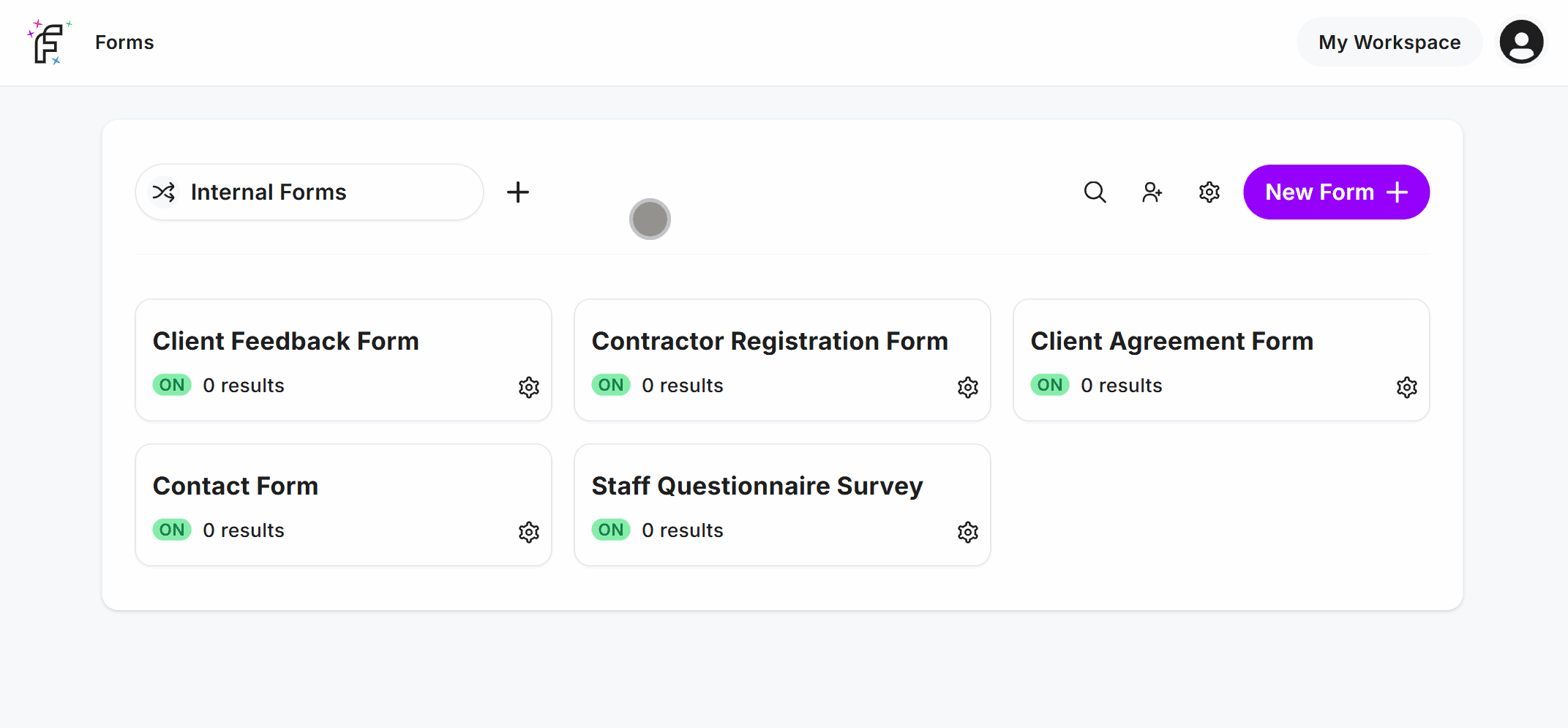The image size is (1568, 728).
Task: Toggle the ON badge for Staff Questionnaire Survey
Action: click(x=611, y=530)
